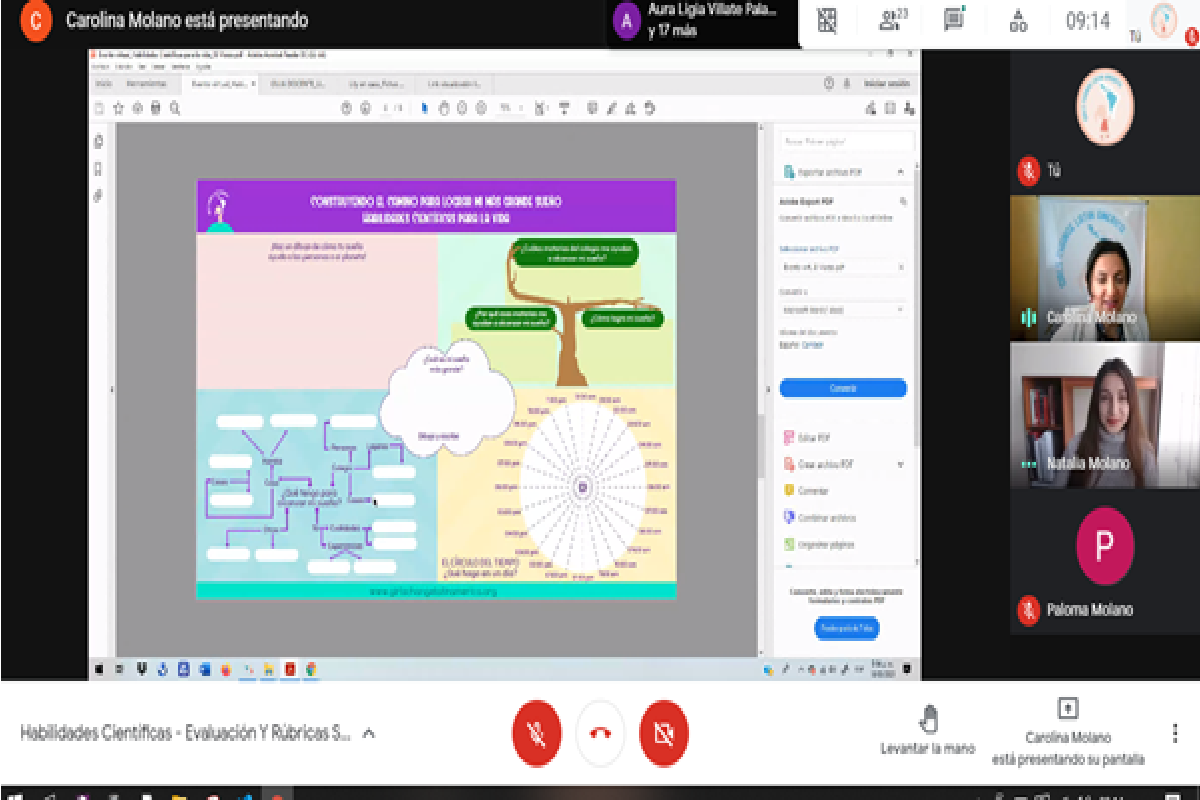Switch to the Herramientas tab in Acrobat
The image size is (1200, 800).
(x=146, y=84)
